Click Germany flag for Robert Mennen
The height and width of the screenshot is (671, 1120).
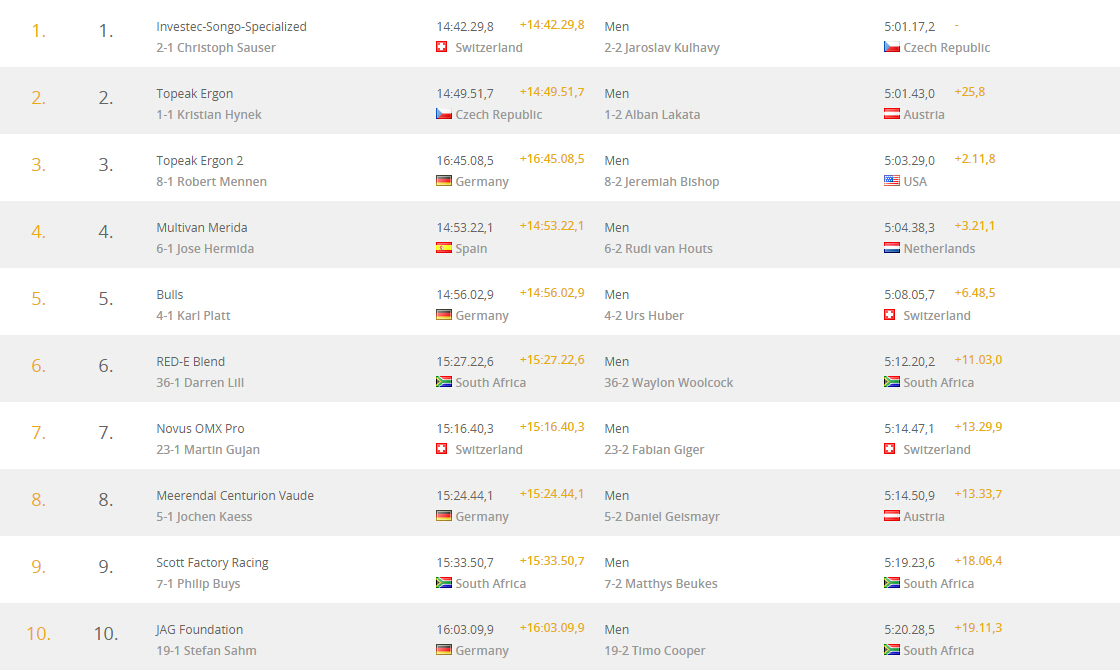(444, 181)
